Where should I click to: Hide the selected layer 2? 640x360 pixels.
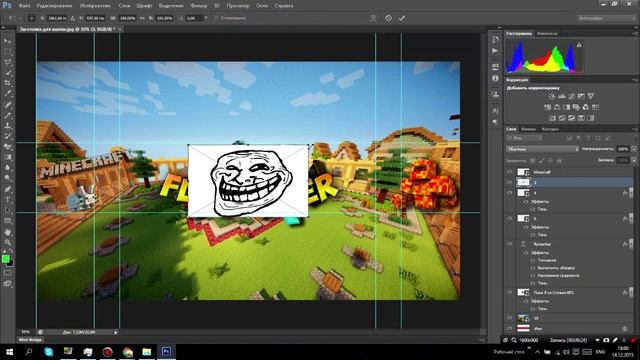click(x=509, y=182)
